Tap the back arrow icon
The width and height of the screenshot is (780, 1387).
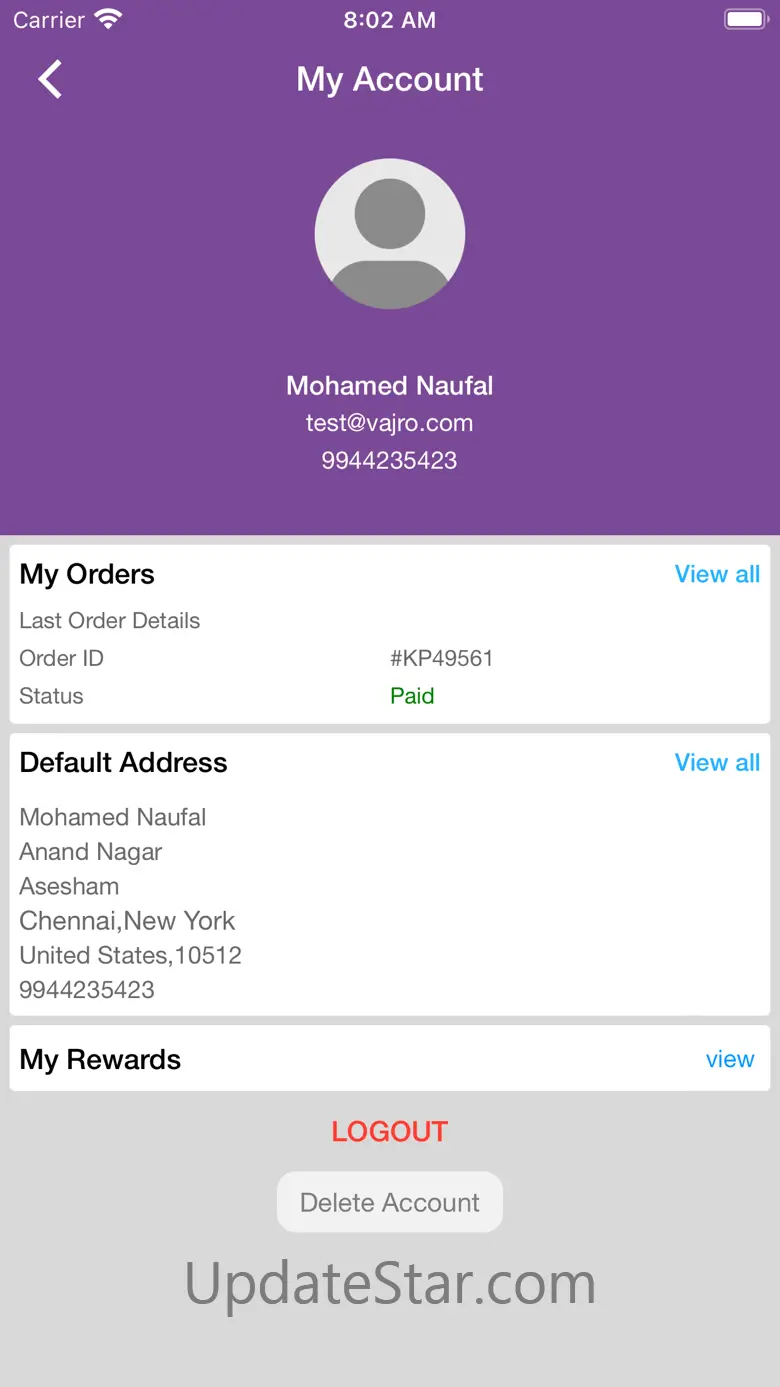click(50, 79)
